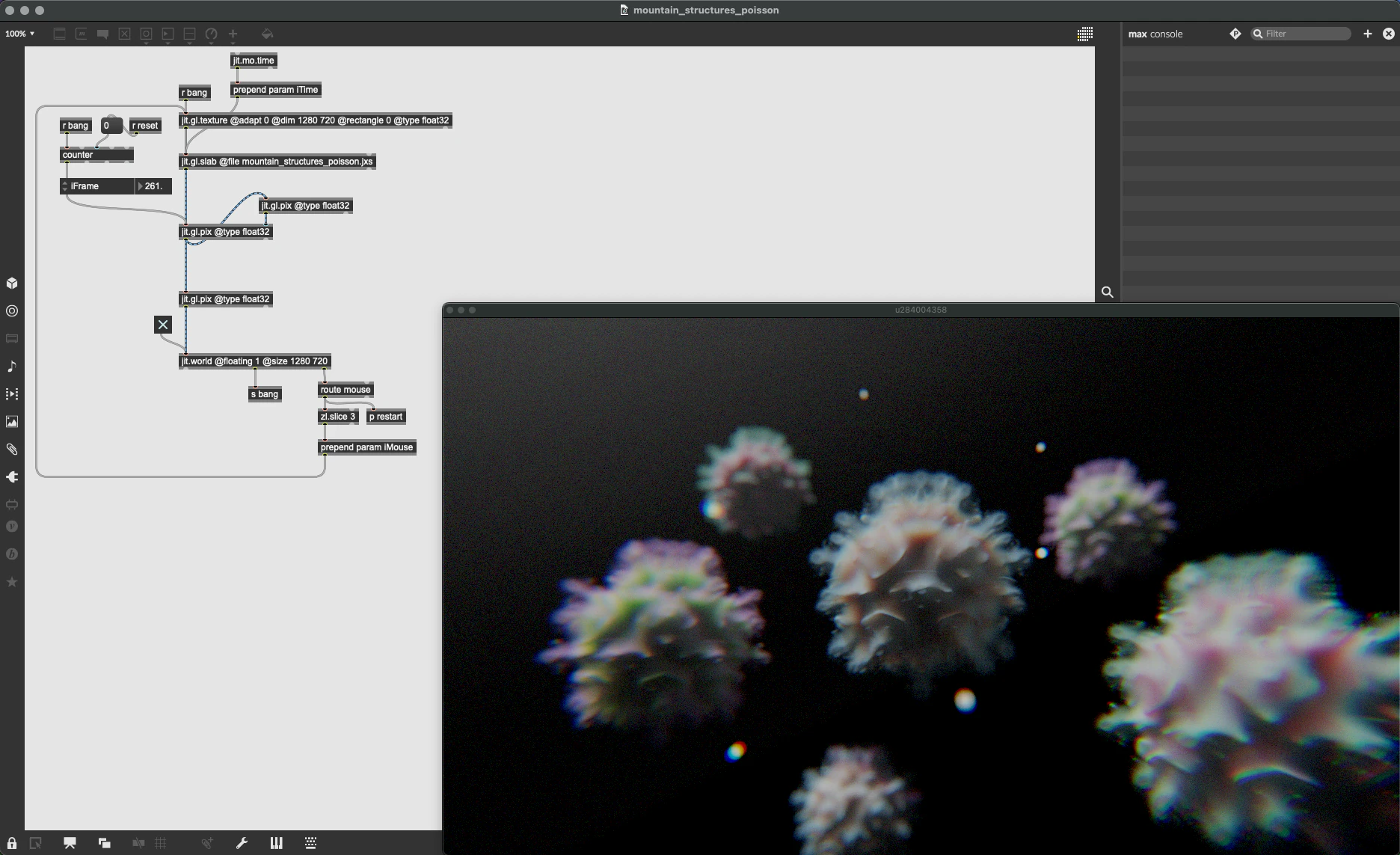Image resolution: width=1400 pixels, height=855 pixels.
Task: Focus the console Filter search field
Action: pos(1302,34)
